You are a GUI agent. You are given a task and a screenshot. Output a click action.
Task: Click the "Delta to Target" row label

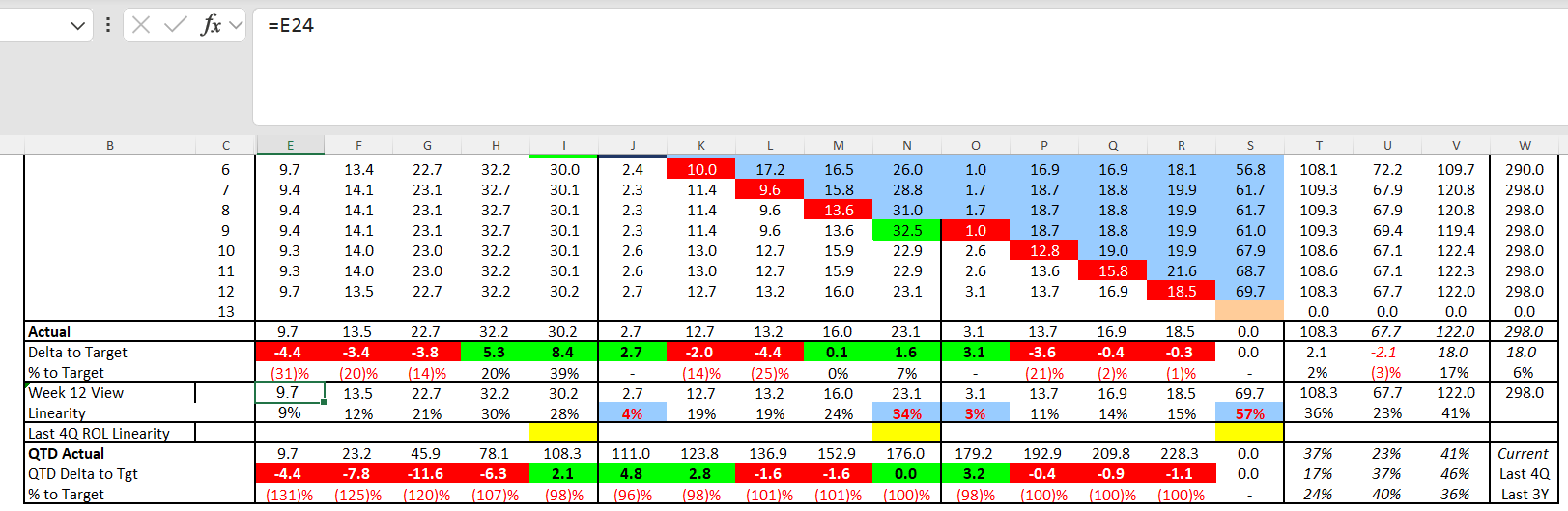(x=77, y=353)
